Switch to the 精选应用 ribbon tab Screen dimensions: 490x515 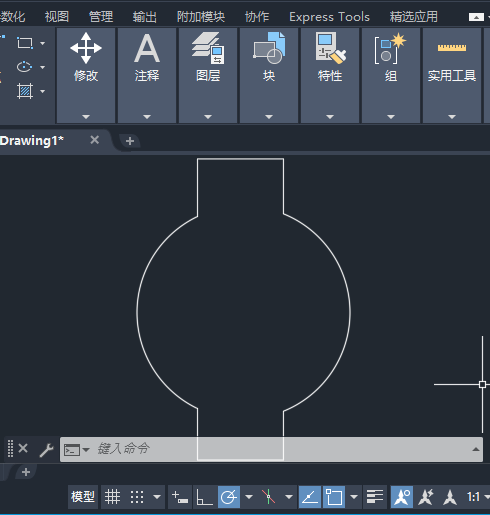[414, 17]
